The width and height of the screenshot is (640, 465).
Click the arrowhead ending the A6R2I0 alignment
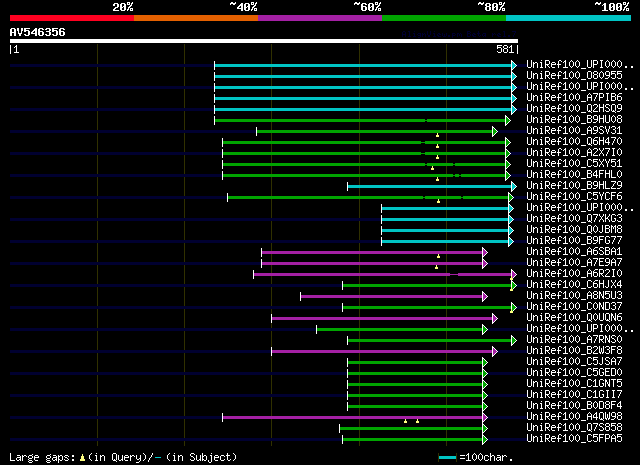pos(514,274)
